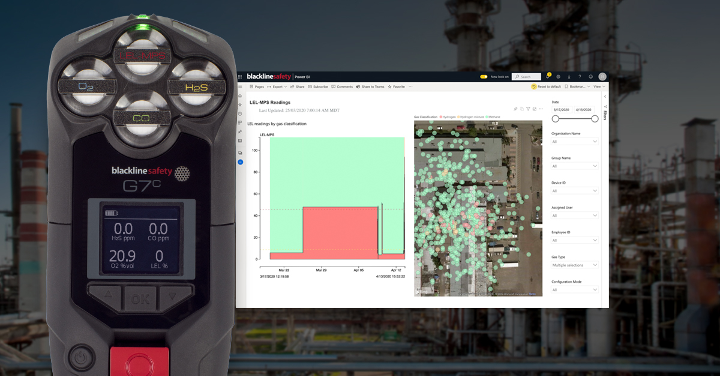The image size is (720, 376).
Task: Open the Pages toolbar item
Action: [x=257, y=87]
